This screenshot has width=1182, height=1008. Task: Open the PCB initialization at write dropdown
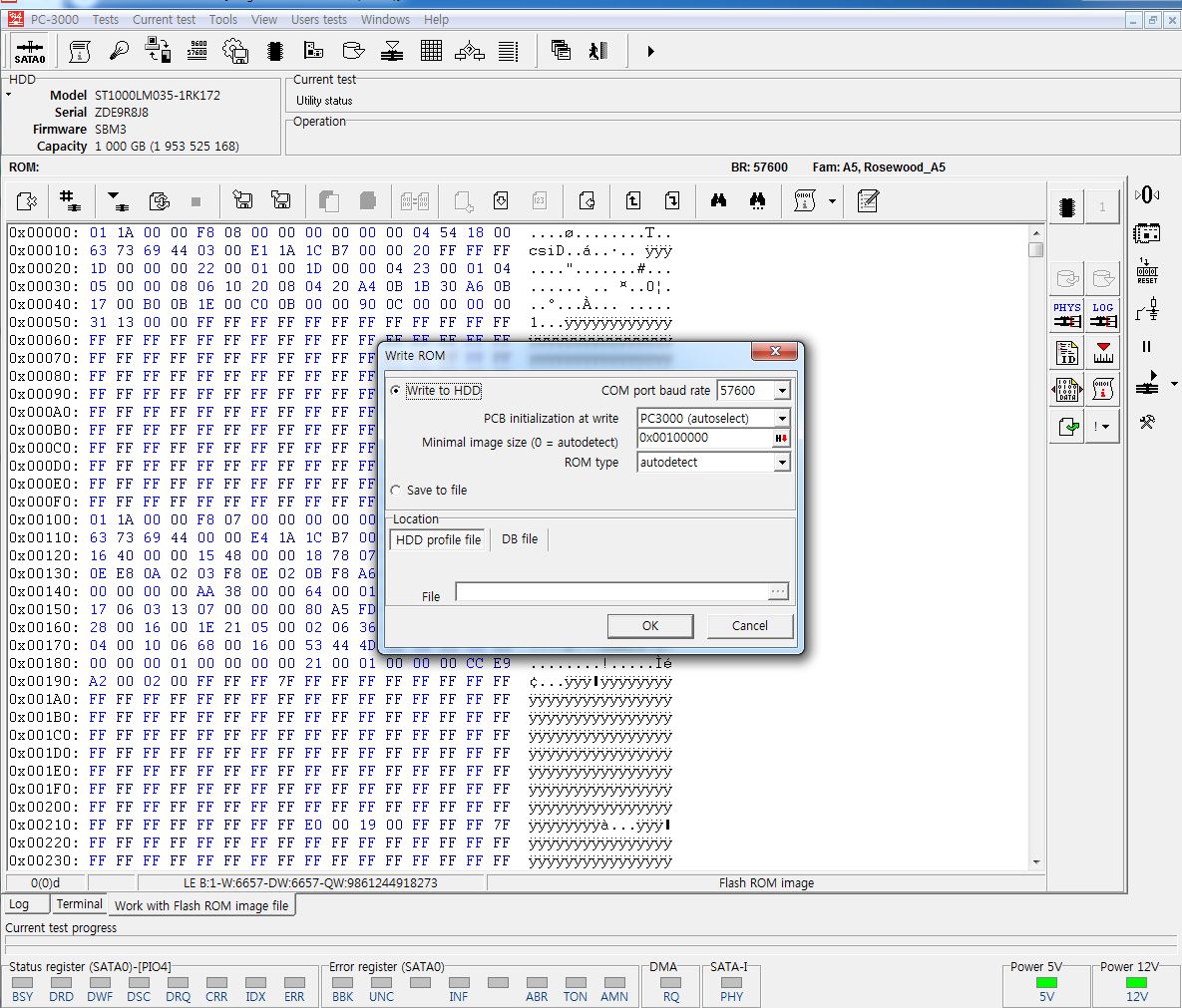782,419
